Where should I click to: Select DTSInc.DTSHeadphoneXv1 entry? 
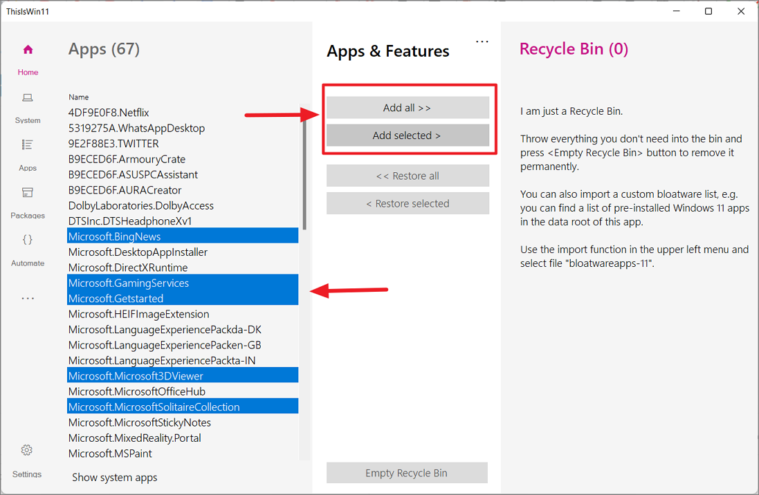pos(182,221)
